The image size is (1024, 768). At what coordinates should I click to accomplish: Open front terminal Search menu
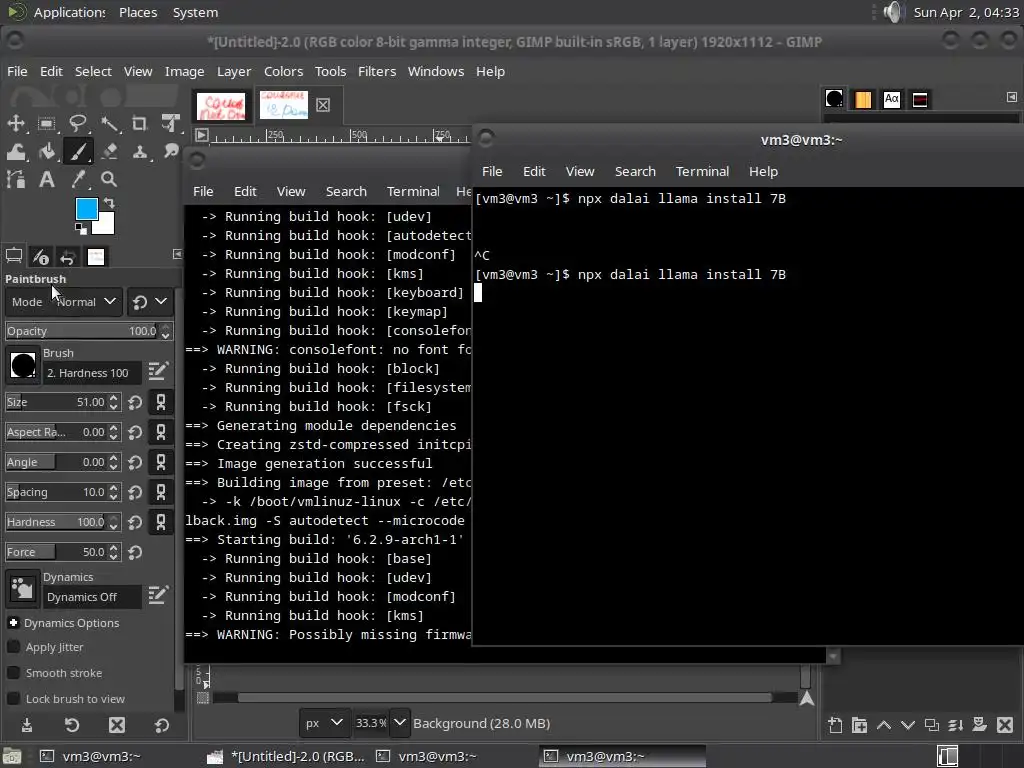coord(635,171)
